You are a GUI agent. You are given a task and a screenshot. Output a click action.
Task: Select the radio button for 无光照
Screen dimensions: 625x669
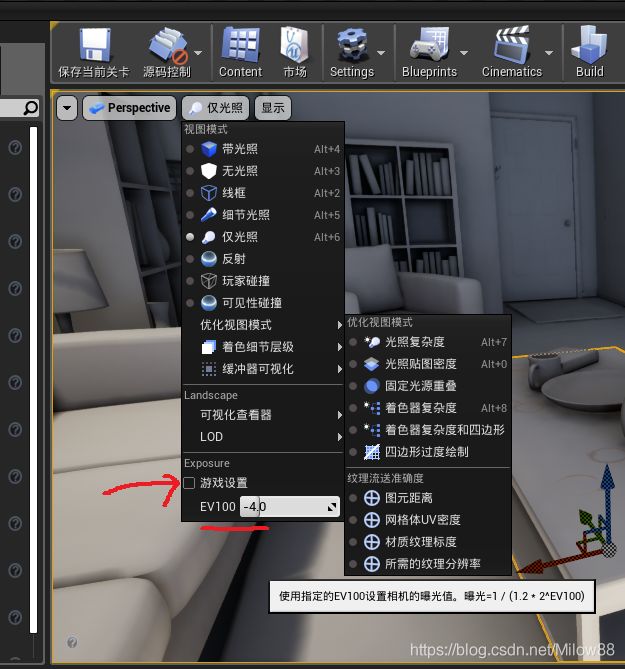coord(190,171)
